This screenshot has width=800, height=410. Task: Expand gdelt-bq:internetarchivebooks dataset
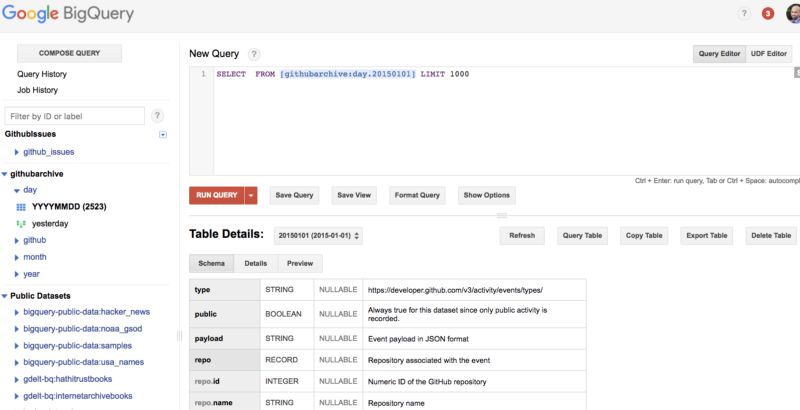point(17,396)
